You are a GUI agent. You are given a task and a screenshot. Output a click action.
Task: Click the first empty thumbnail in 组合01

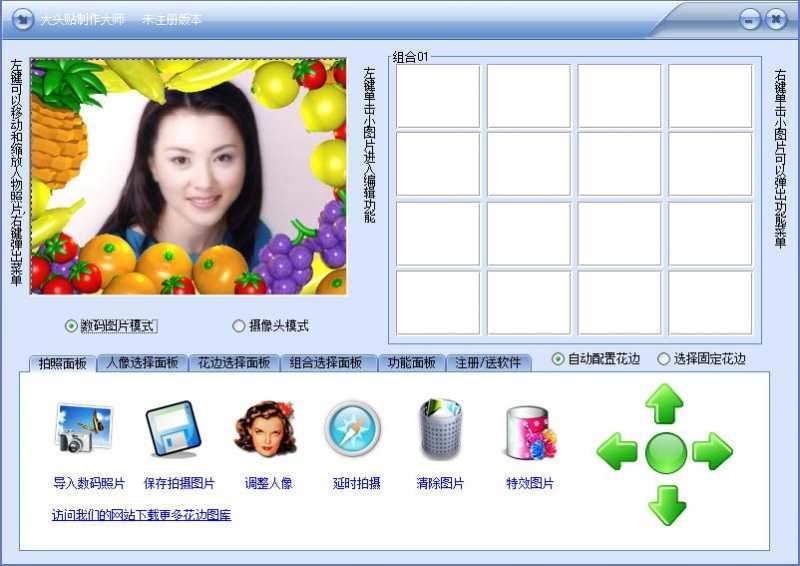coord(438,96)
